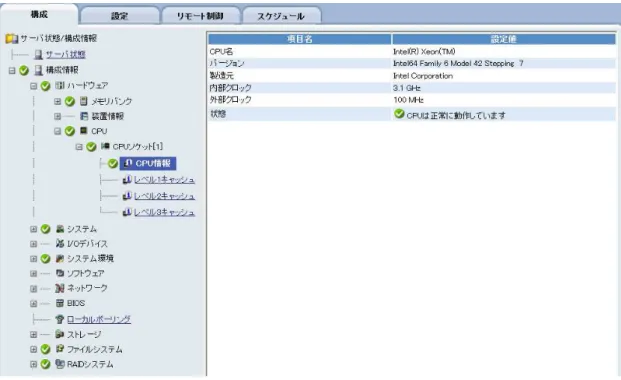Click green status check beside 構成情報
Viewport: 621px width, 380px height.
(24, 71)
